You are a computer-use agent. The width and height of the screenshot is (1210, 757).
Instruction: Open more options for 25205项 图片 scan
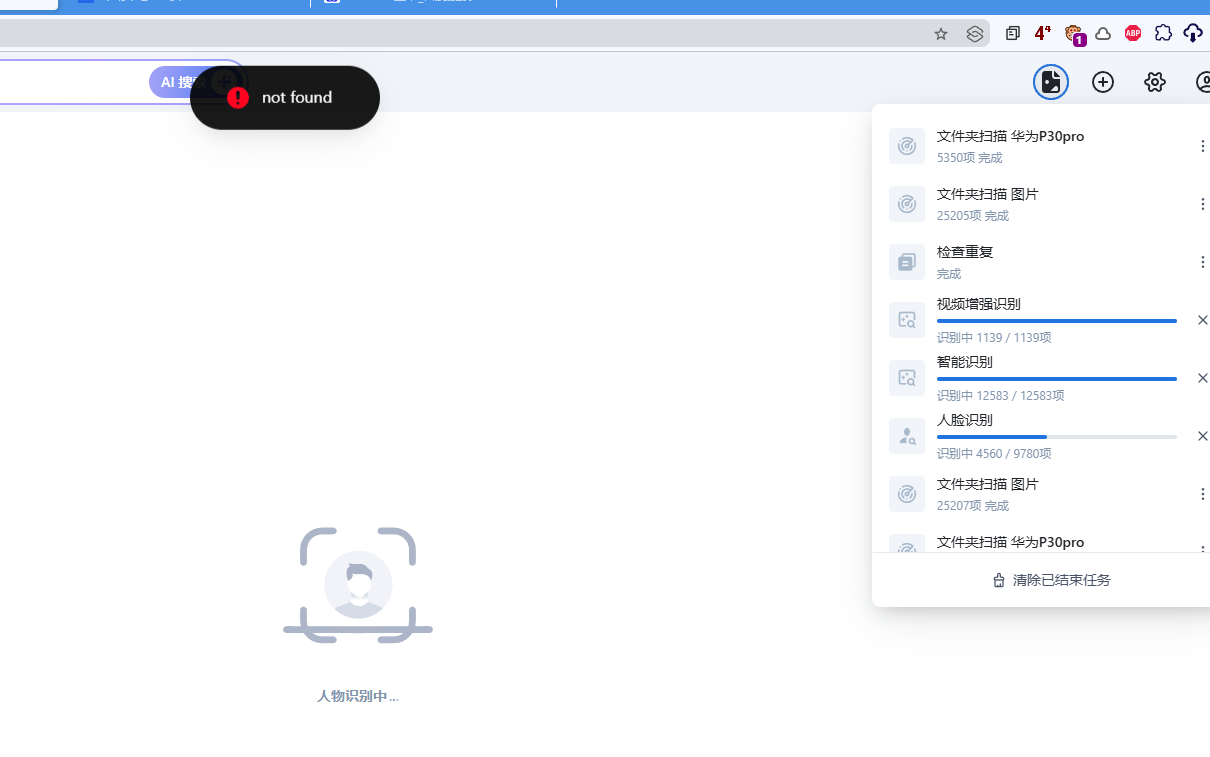tap(1202, 204)
